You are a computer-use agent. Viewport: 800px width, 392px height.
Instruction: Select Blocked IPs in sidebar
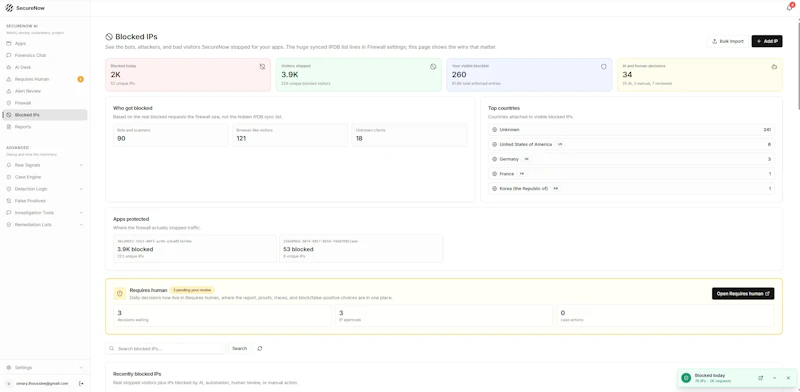click(45, 115)
